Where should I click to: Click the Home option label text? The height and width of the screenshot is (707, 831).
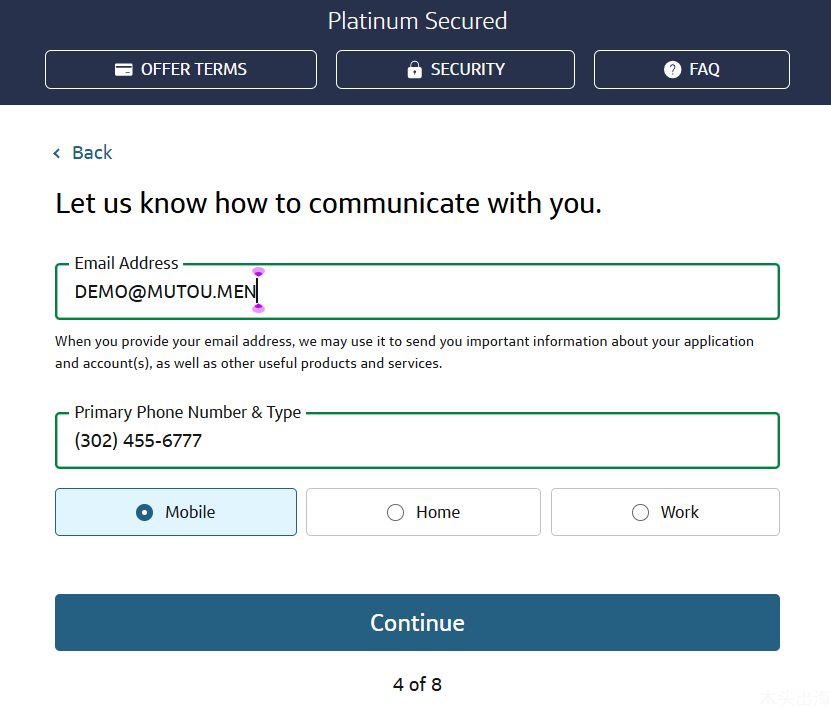[x=438, y=512]
